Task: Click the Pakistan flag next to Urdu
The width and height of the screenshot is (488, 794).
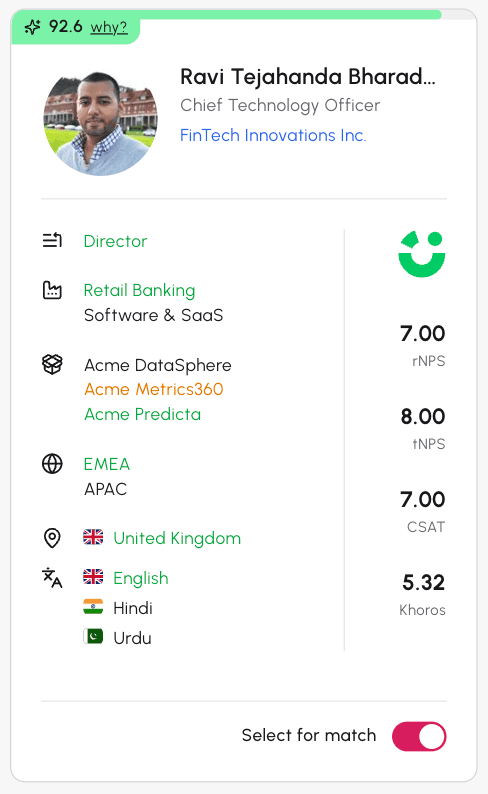Action: (93, 637)
